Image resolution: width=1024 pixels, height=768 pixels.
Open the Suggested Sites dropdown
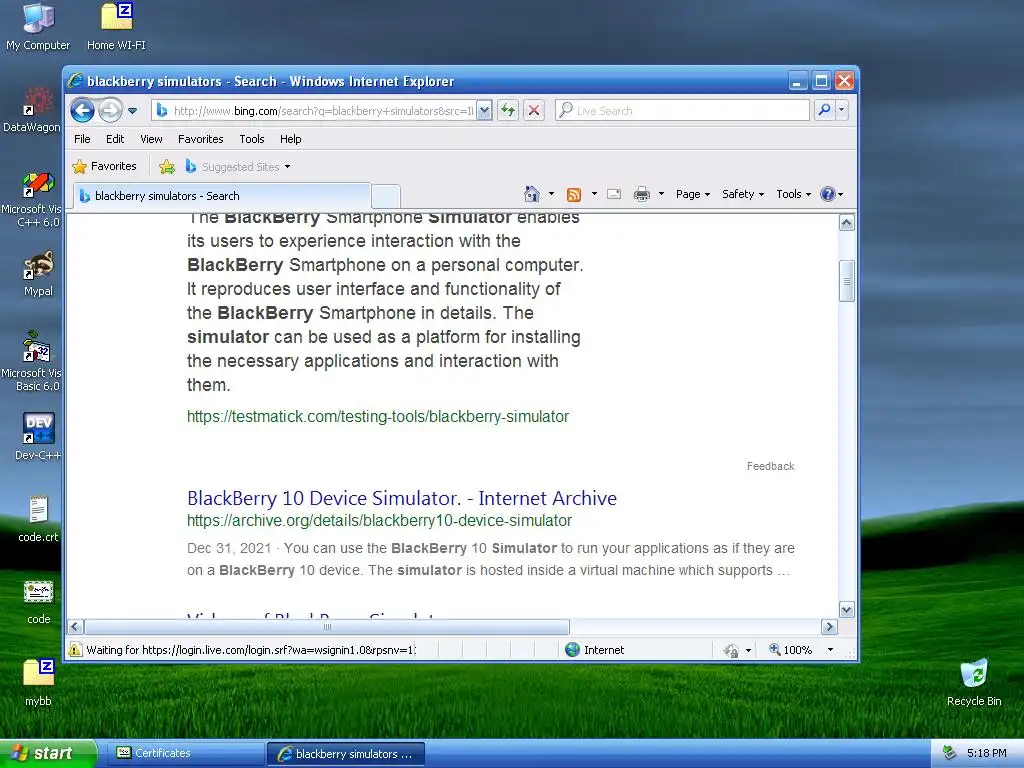(x=238, y=167)
